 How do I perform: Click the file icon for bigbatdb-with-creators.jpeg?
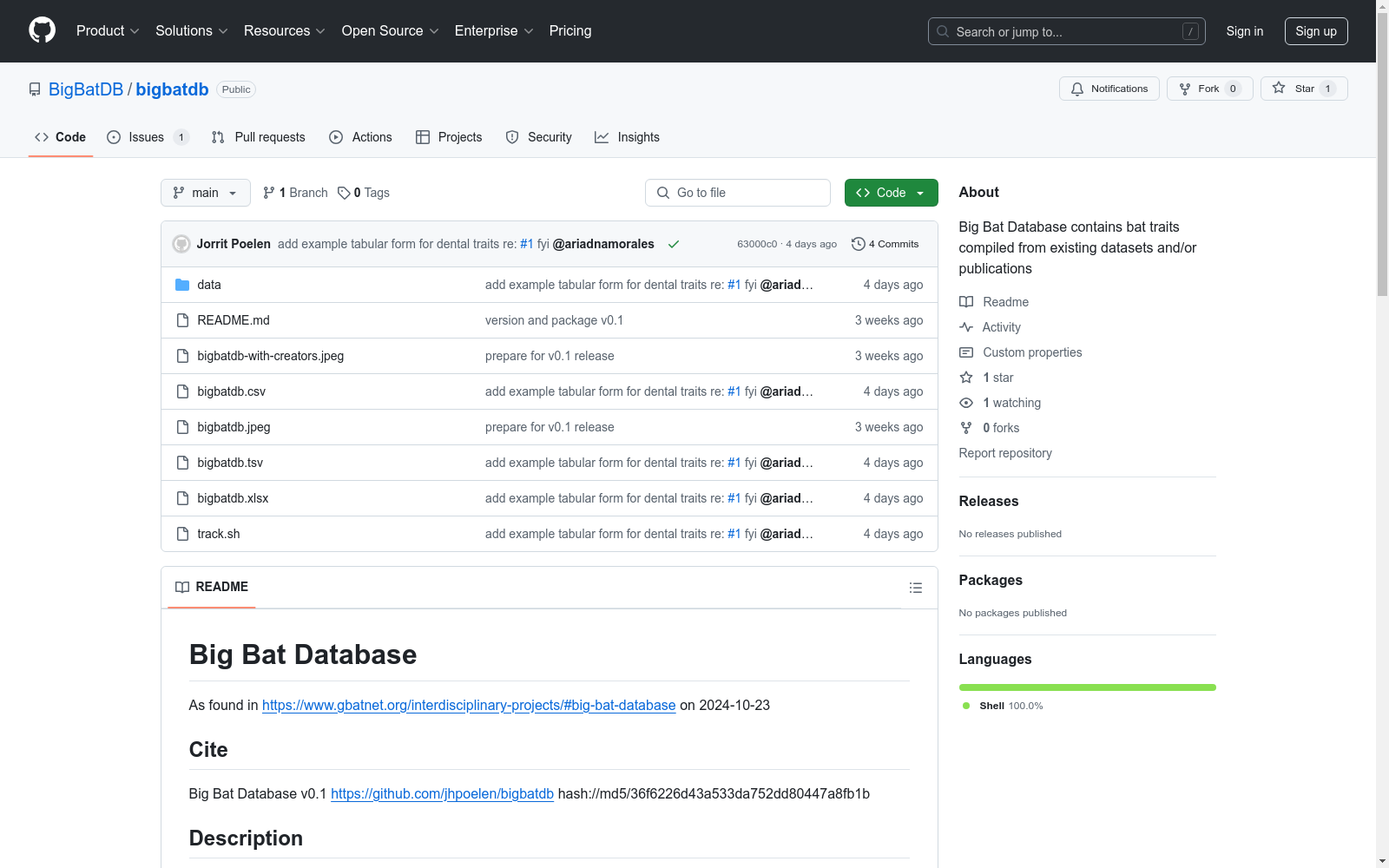tap(182, 356)
